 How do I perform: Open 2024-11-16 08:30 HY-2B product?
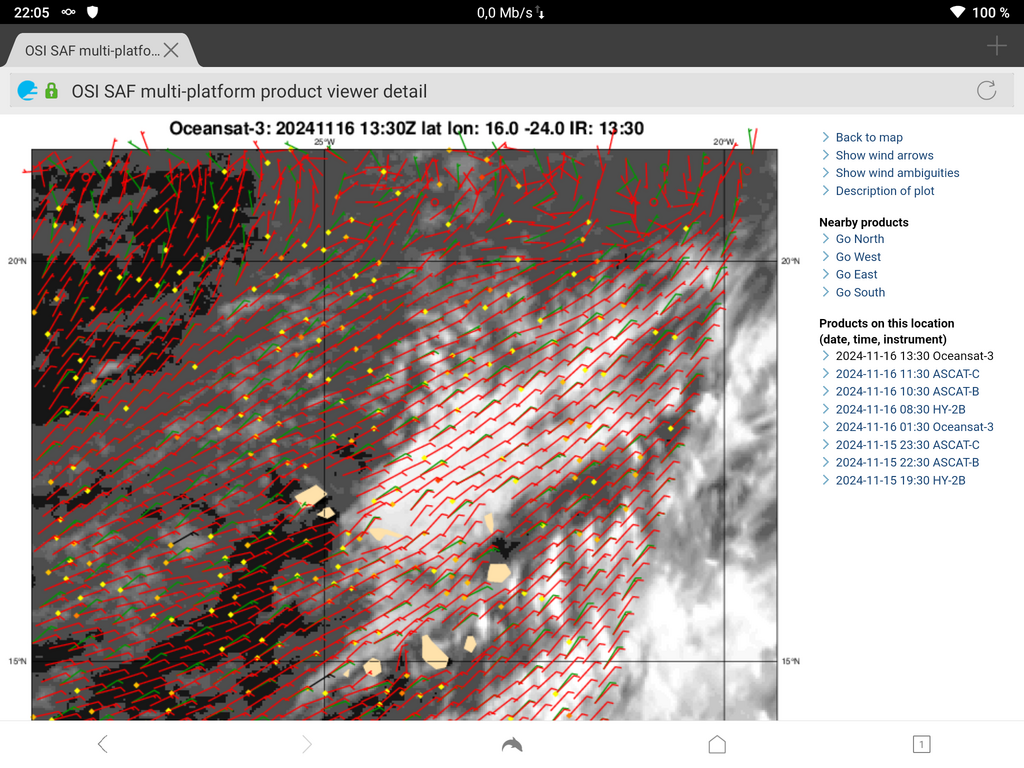tap(900, 409)
